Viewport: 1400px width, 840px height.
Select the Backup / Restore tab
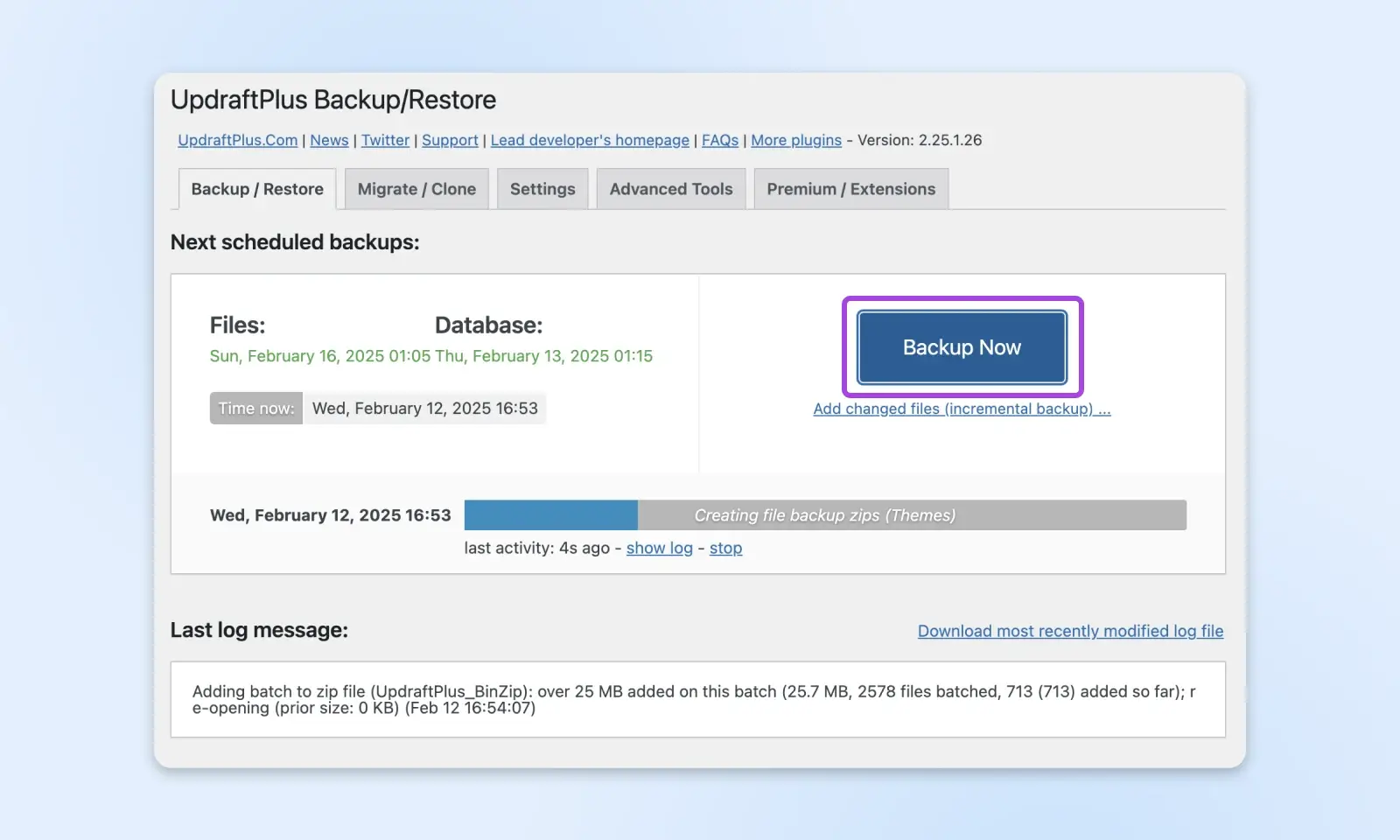click(x=257, y=189)
